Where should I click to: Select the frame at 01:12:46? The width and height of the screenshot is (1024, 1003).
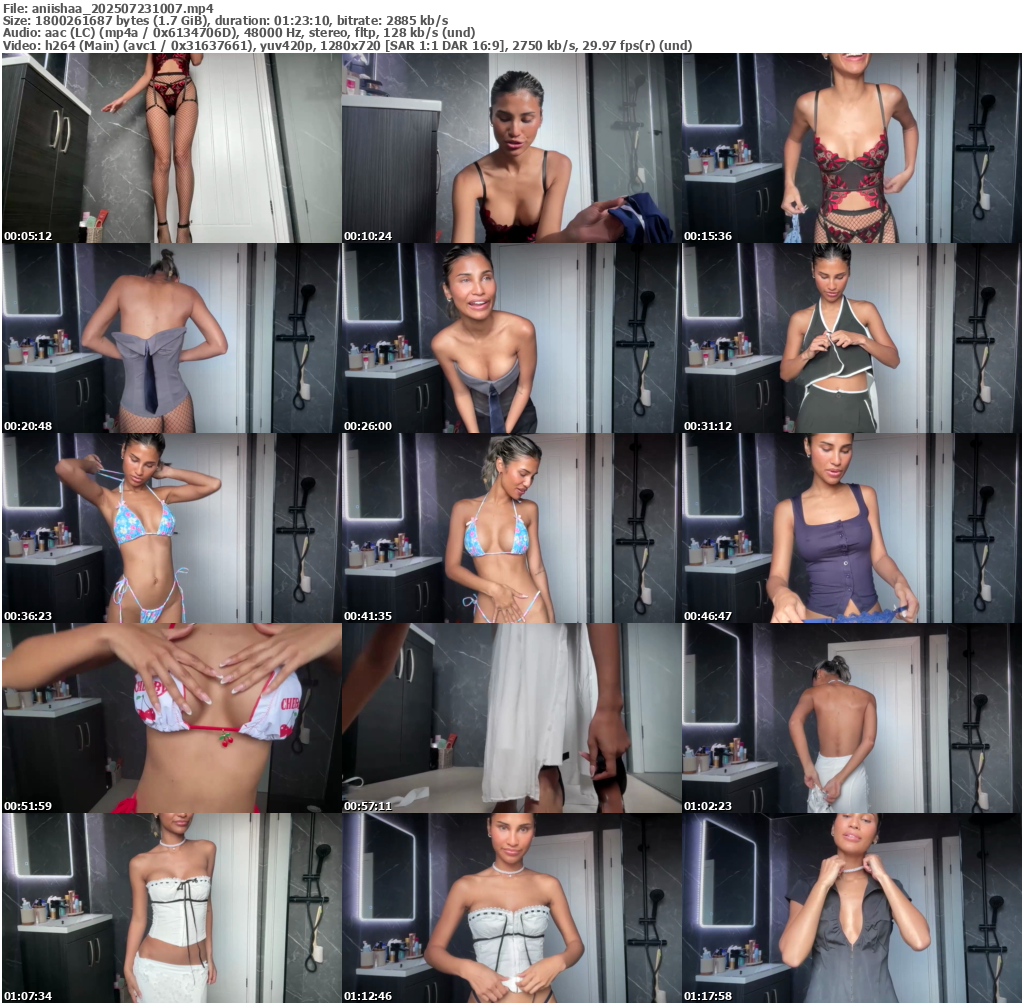(x=511, y=907)
